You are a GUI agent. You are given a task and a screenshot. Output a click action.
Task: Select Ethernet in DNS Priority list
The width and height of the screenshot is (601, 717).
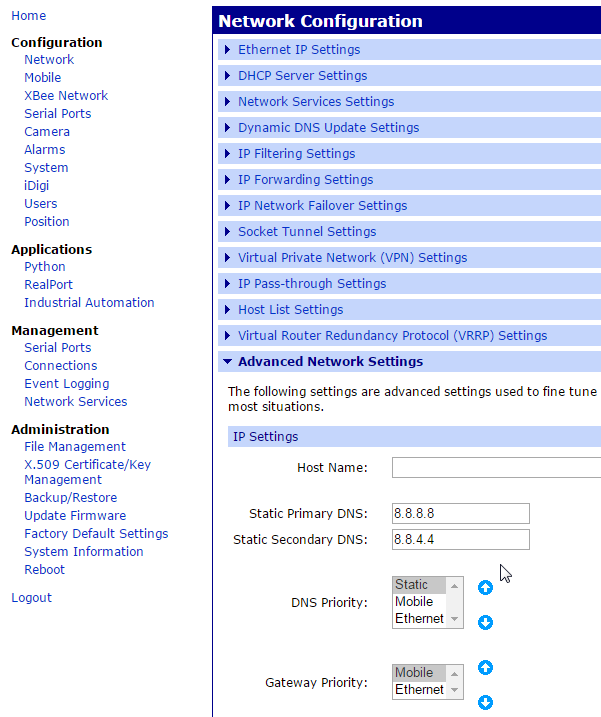click(x=419, y=619)
